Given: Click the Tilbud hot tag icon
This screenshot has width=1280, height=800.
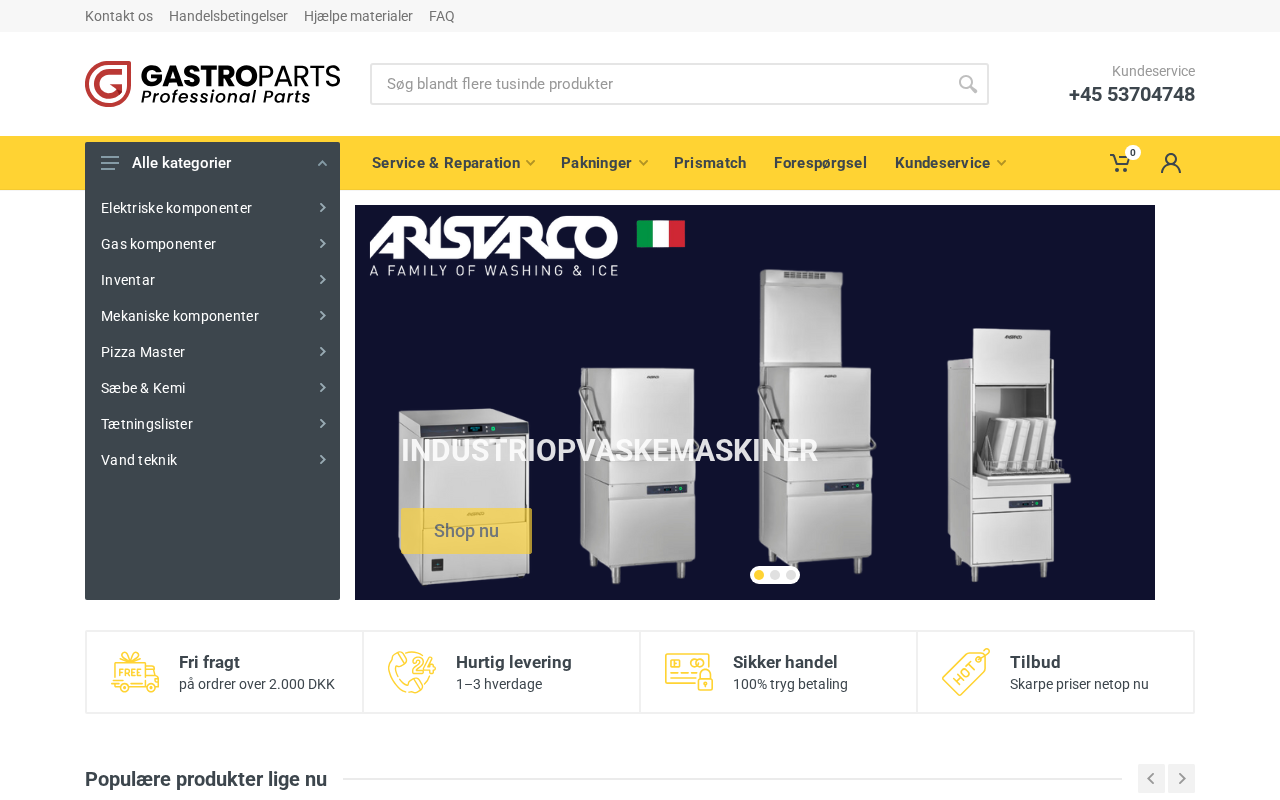Looking at the screenshot, I should pos(966,672).
